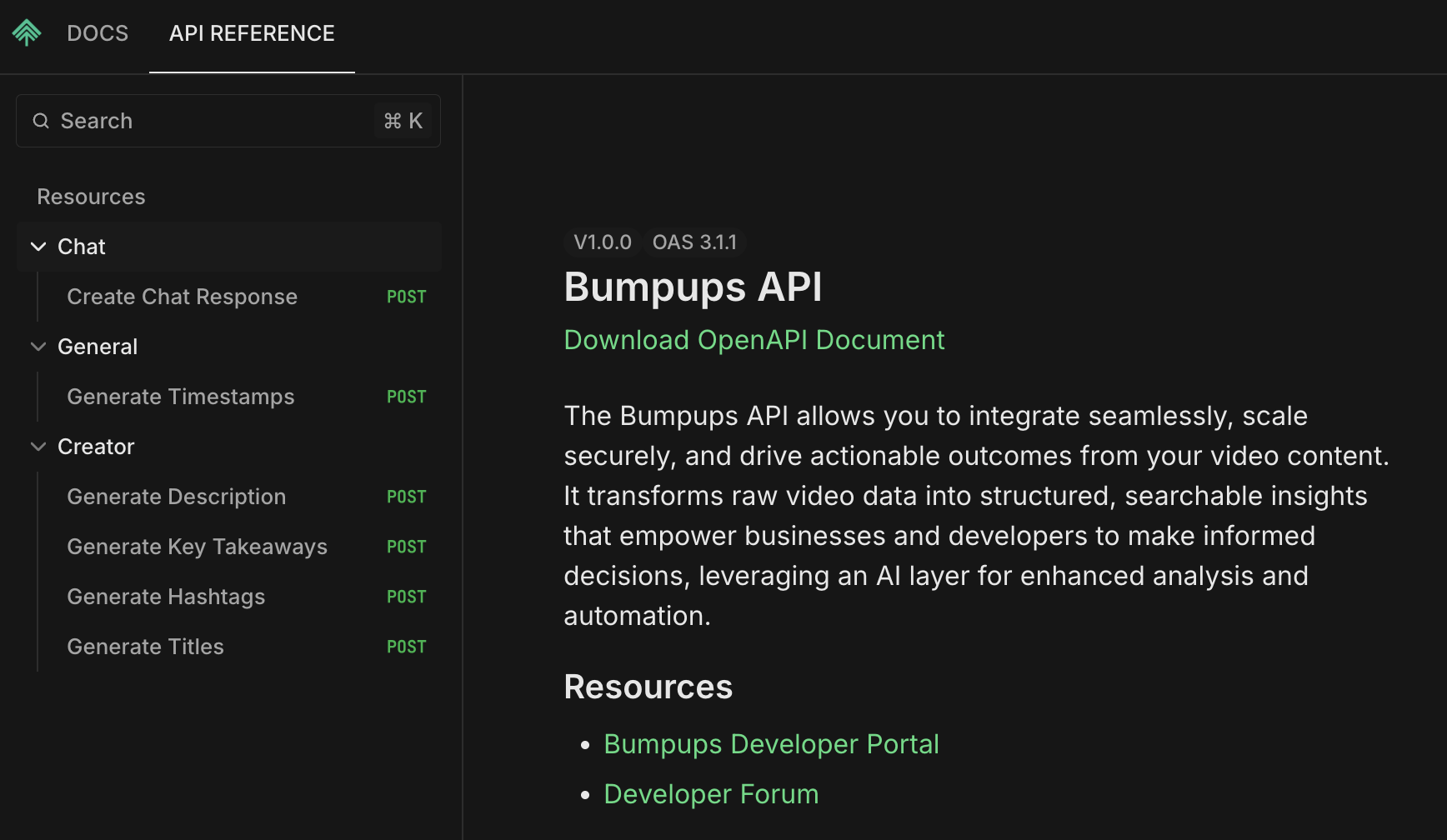Select the General section label

tap(98, 347)
